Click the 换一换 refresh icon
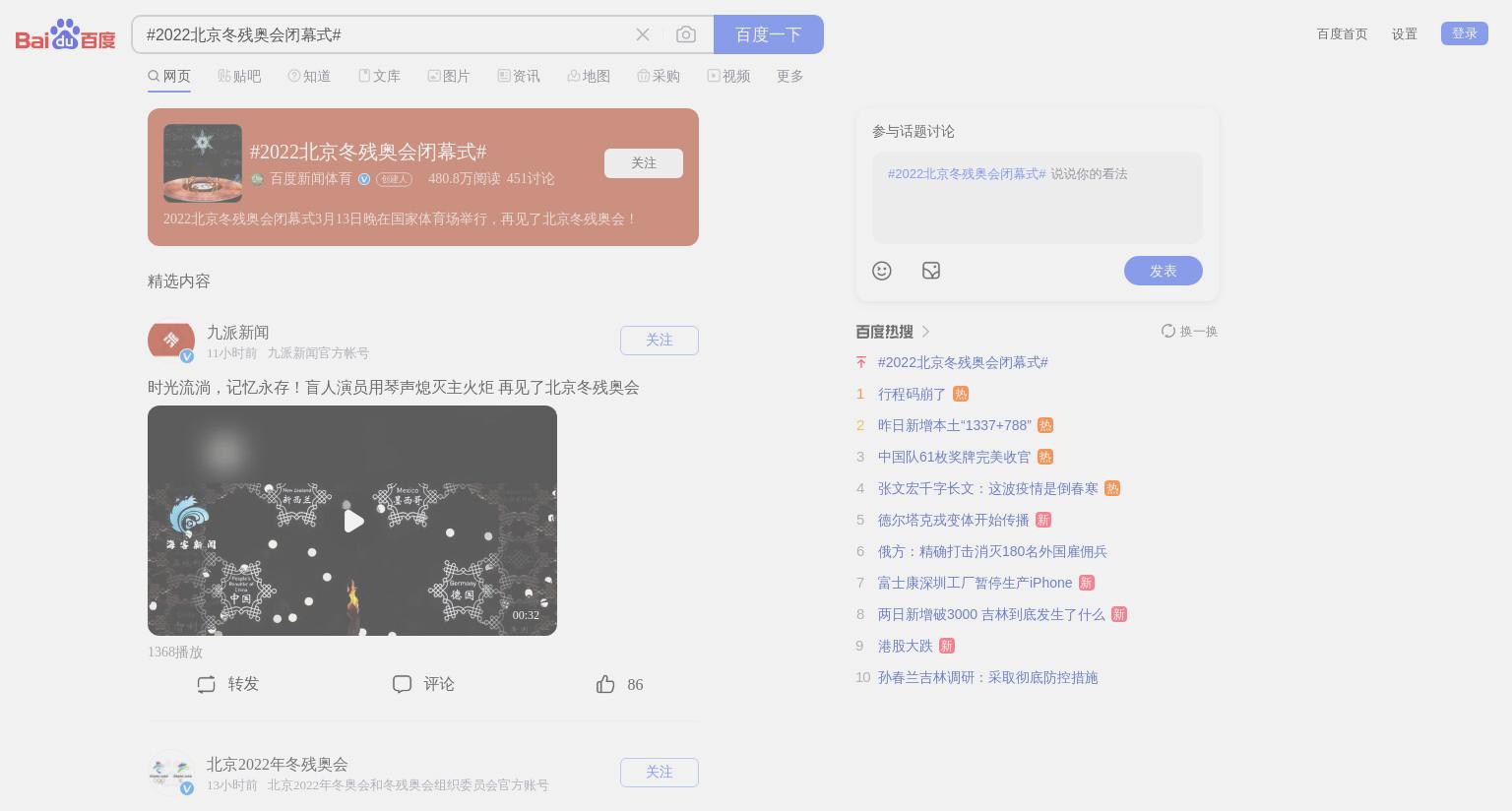1512x811 pixels. (x=1168, y=332)
